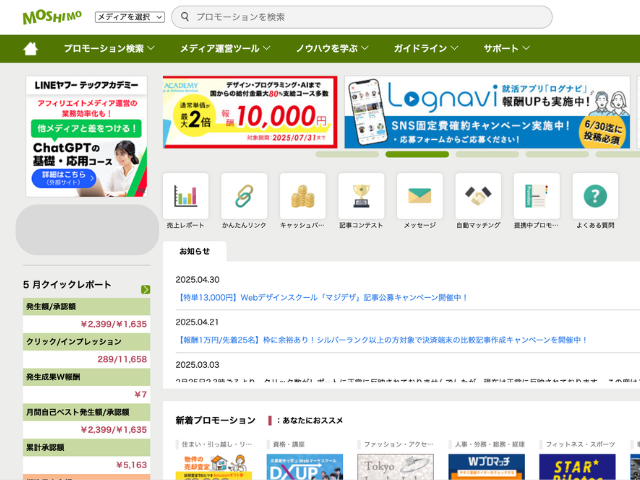Click the フィットネス・スポーツ category label
640x480 pixels.
point(580,444)
